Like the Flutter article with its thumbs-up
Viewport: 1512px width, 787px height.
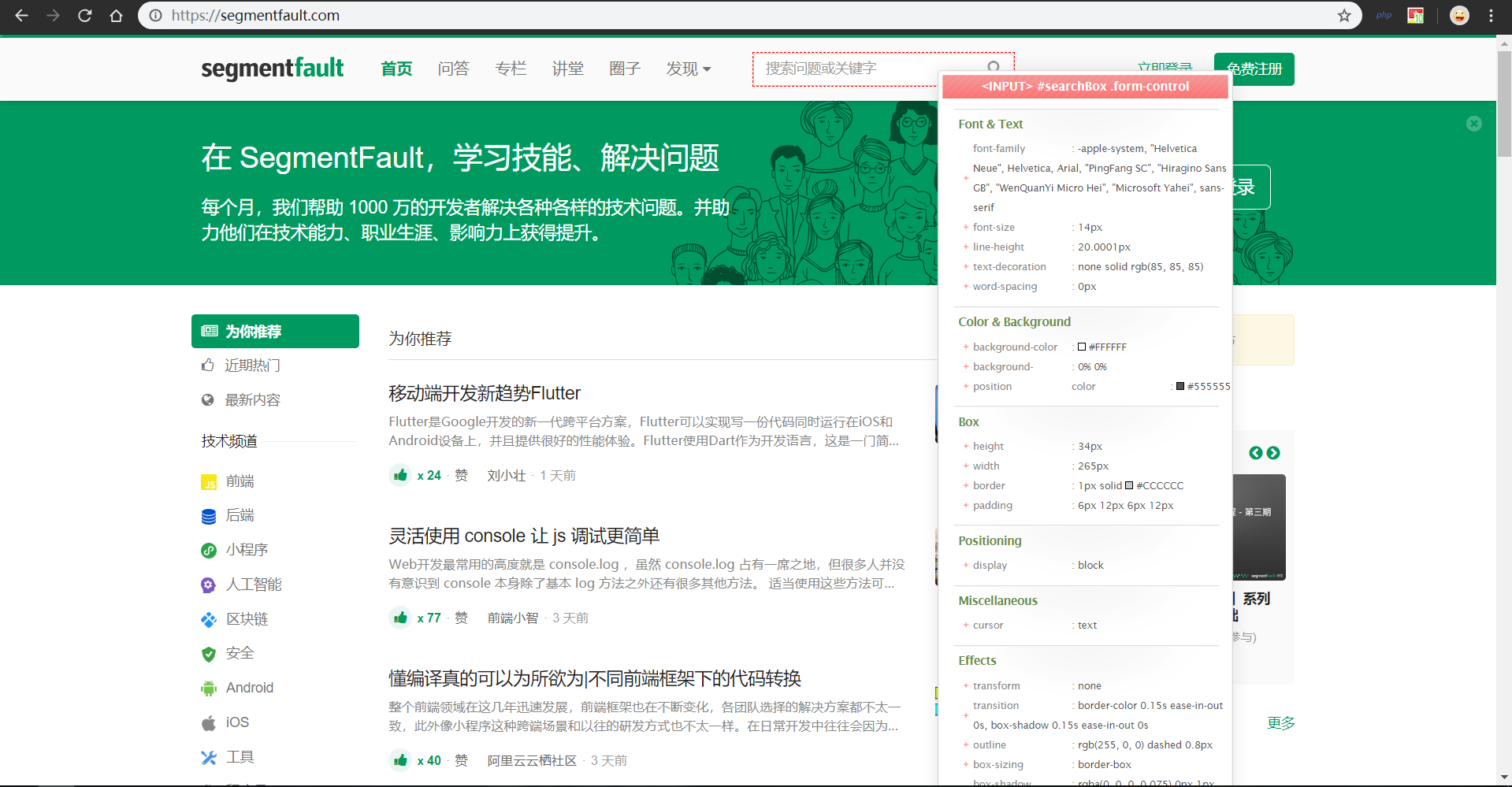(400, 475)
